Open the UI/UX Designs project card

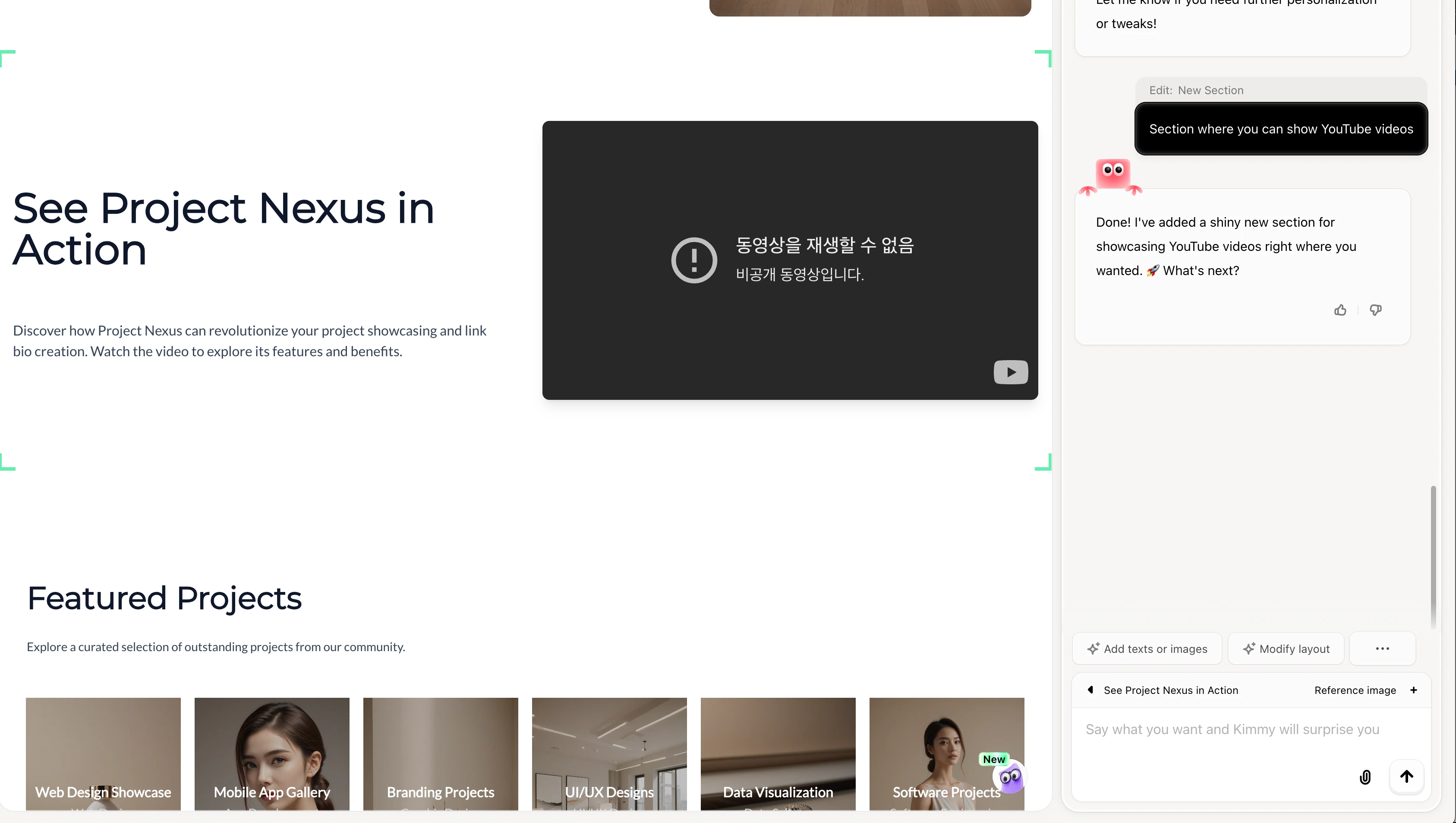pyautogui.click(x=609, y=754)
